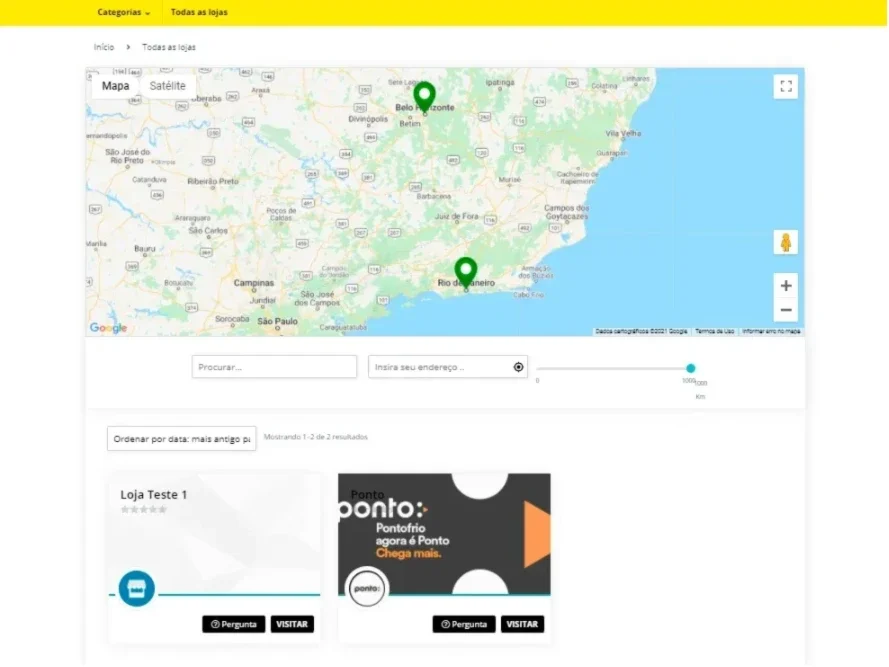The width and height of the screenshot is (889, 667).
Task: Click the Loja Teste 1 title
Action: (154, 495)
